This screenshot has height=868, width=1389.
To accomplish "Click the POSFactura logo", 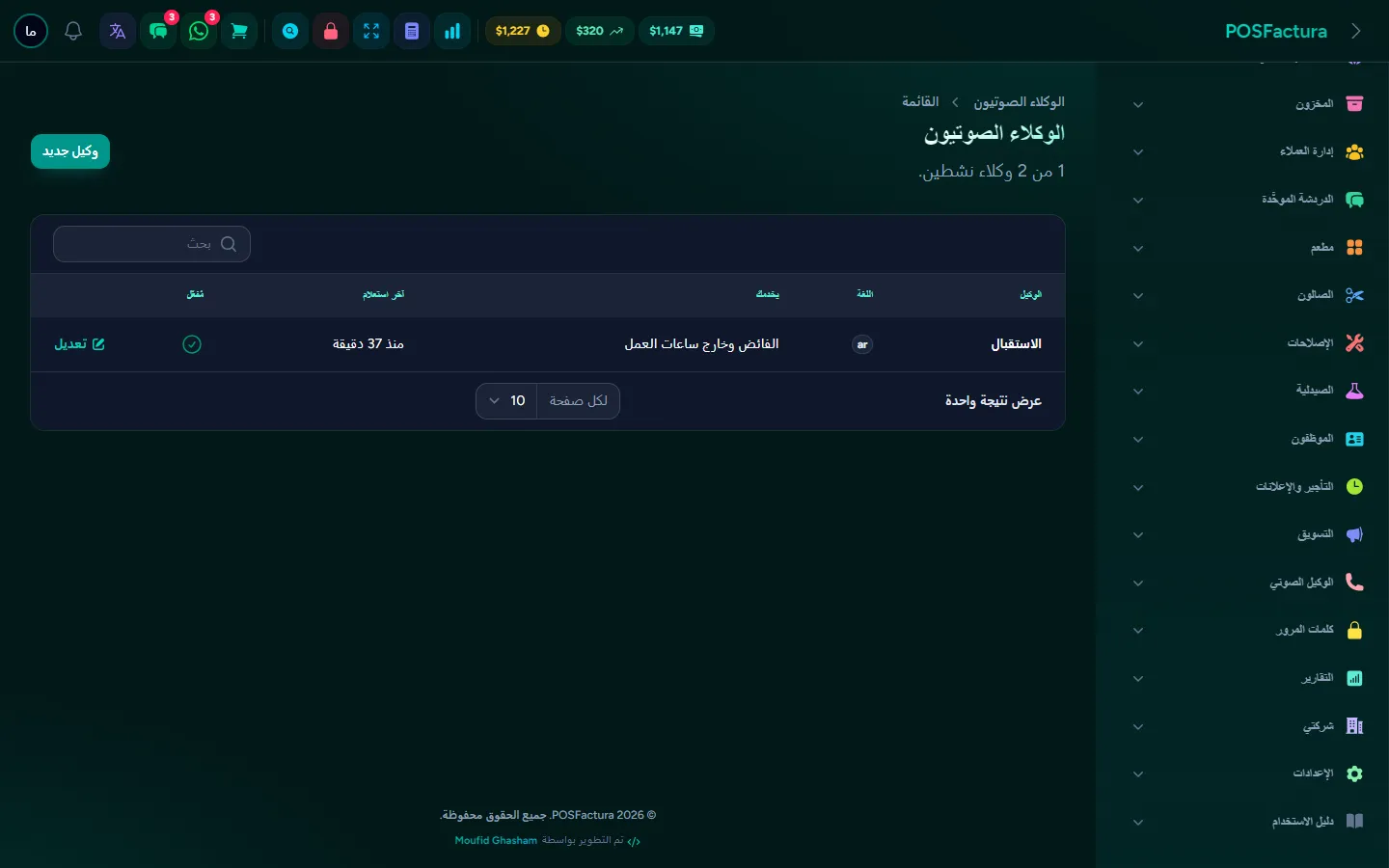I will coord(1275,31).
